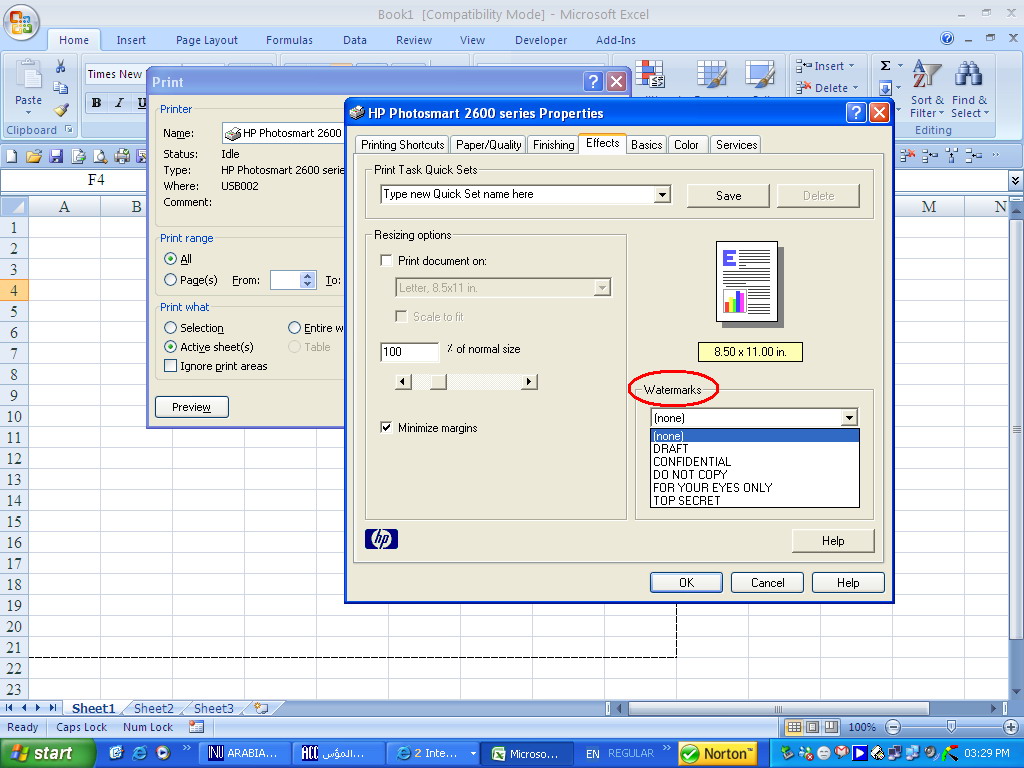Select the CONFIDENTIAL watermark option
Image resolution: width=1024 pixels, height=768 pixels.
(x=754, y=462)
